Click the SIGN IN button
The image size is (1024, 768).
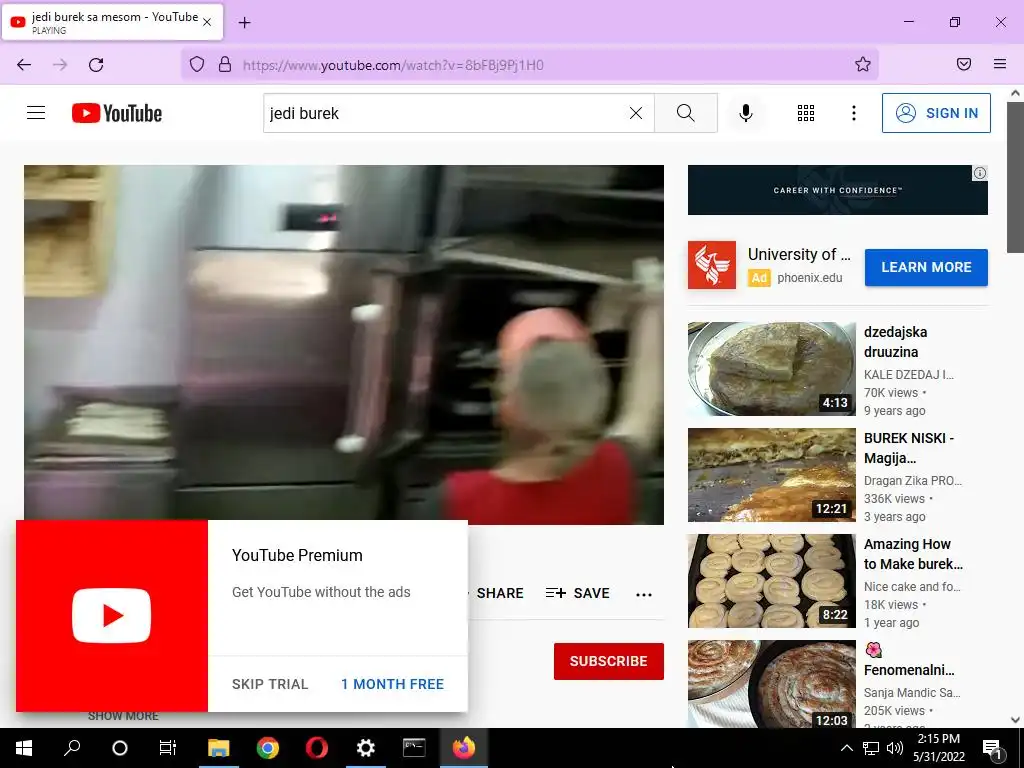pos(936,113)
